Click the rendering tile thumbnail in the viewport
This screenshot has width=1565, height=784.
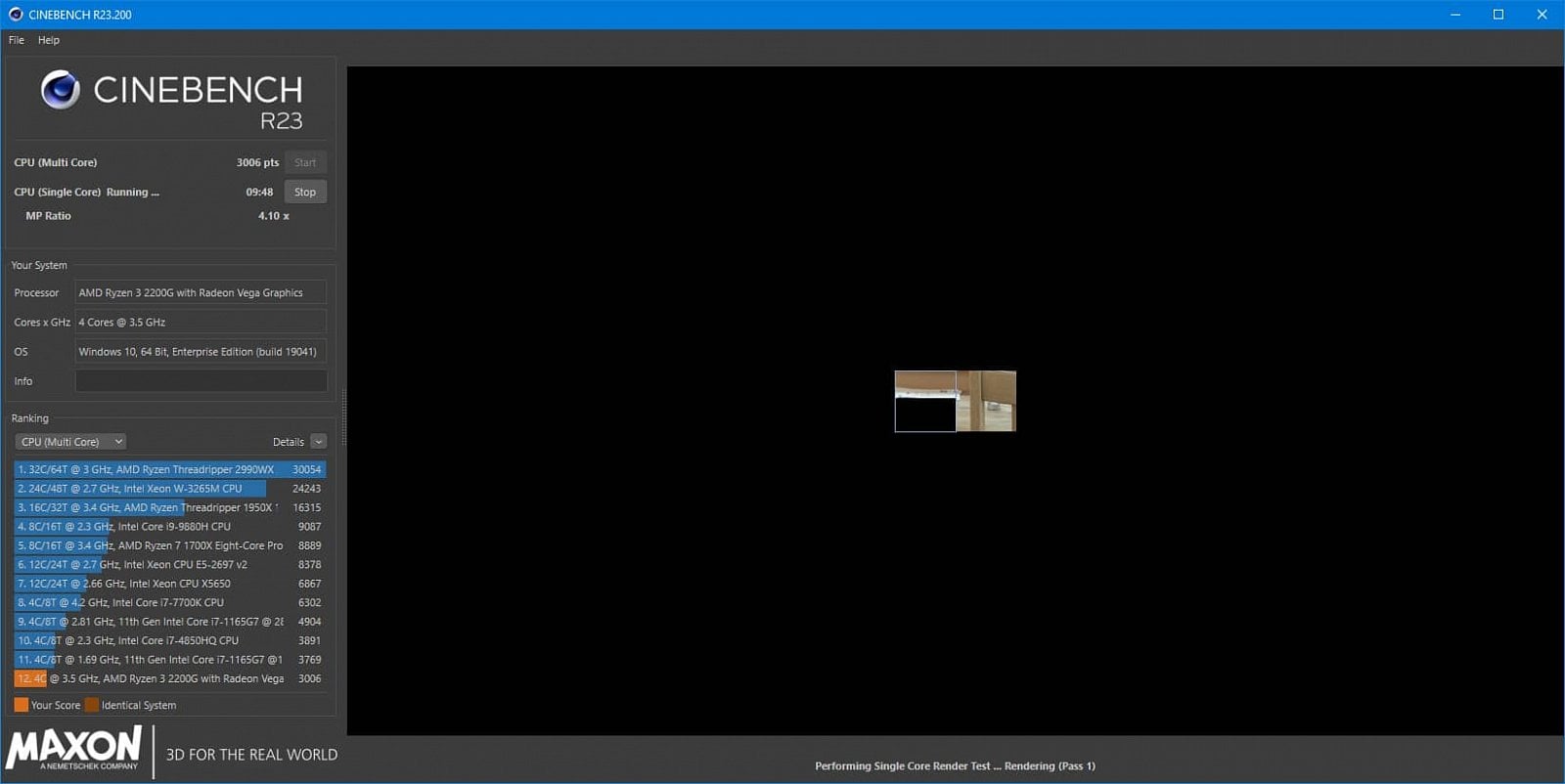click(x=956, y=401)
